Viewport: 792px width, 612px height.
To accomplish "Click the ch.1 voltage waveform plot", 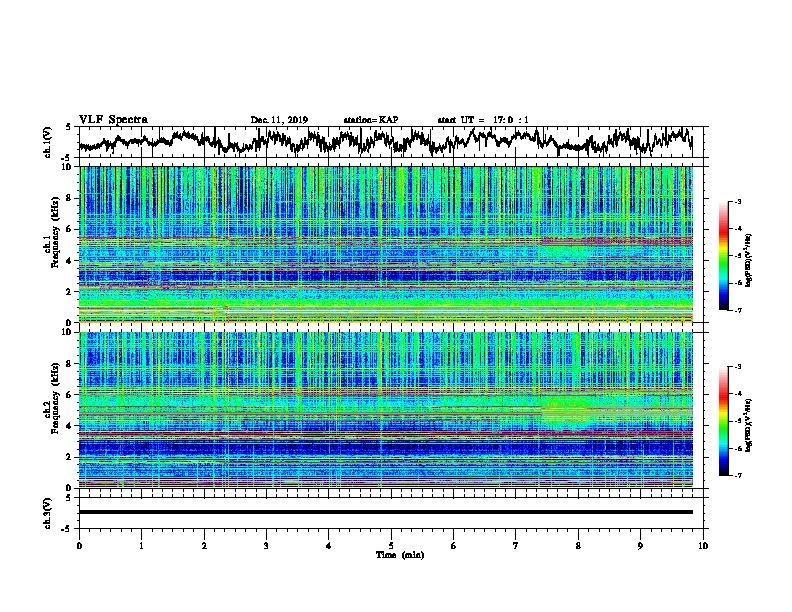I will tap(386, 142).
